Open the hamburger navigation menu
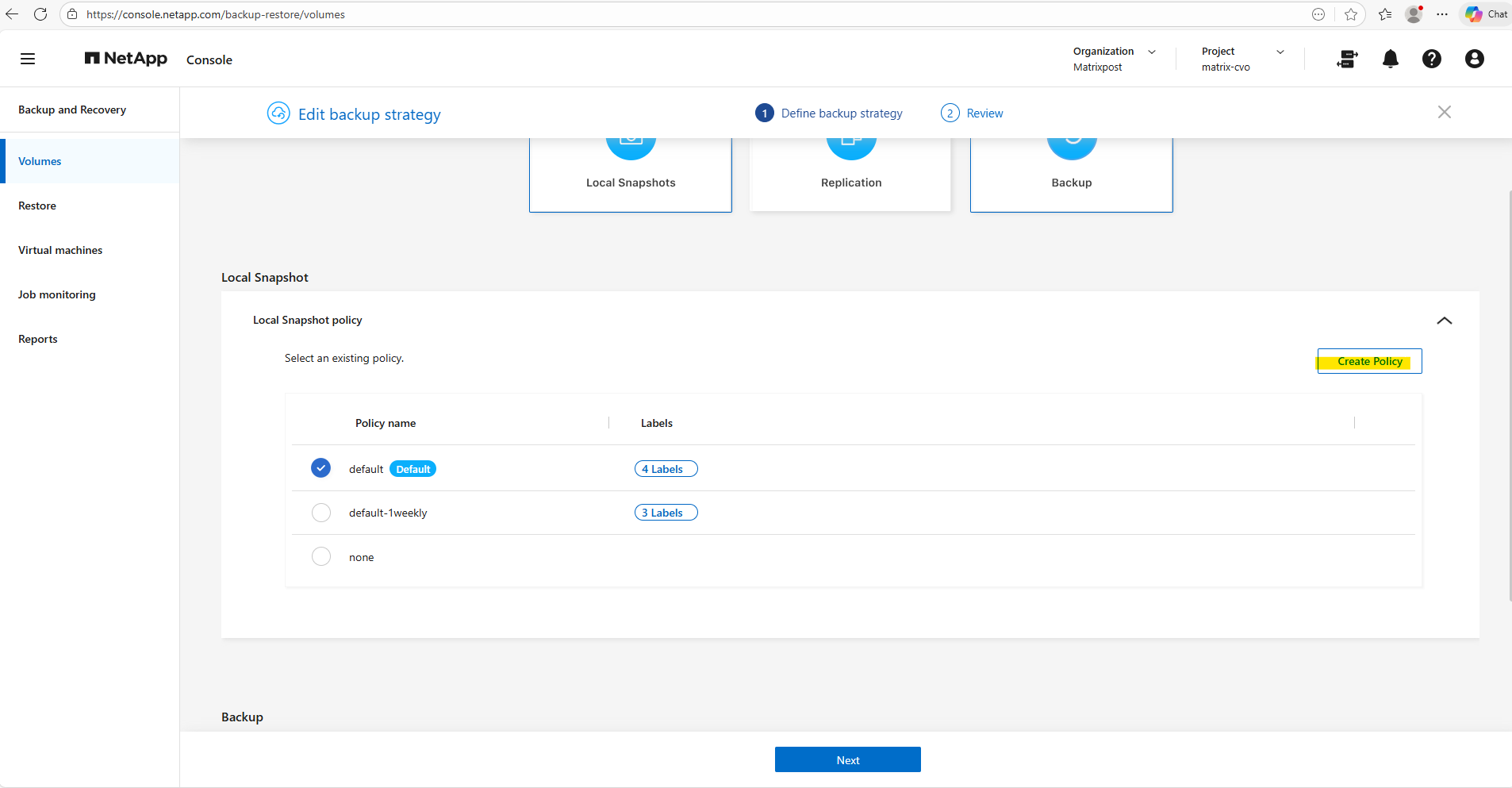Image resolution: width=1512 pixels, height=788 pixels. [28, 59]
